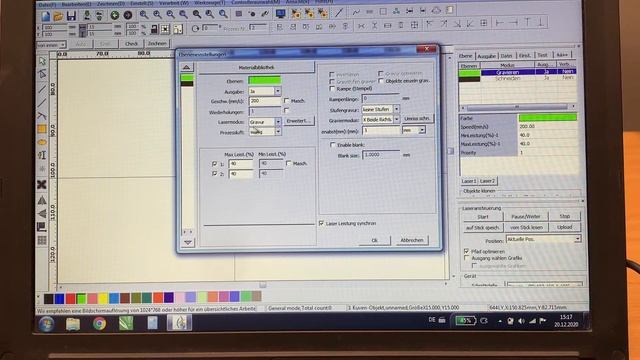
Task: Open the Prozessluft dropdown
Action: (278, 132)
